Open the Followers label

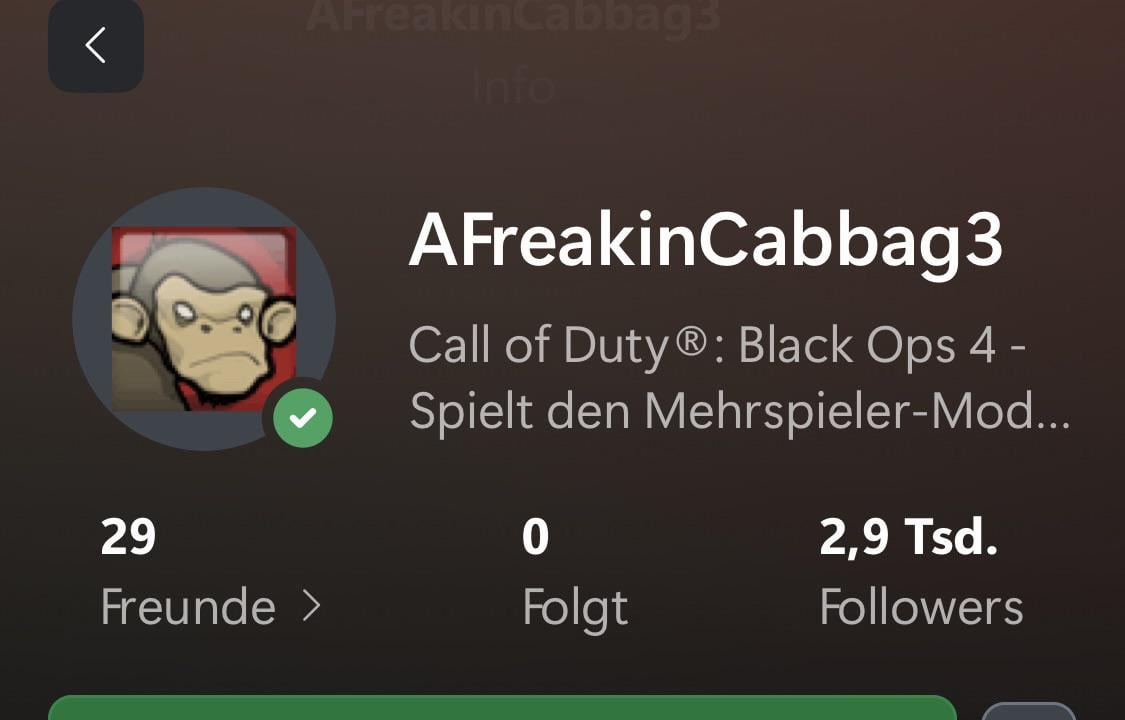tap(921, 607)
